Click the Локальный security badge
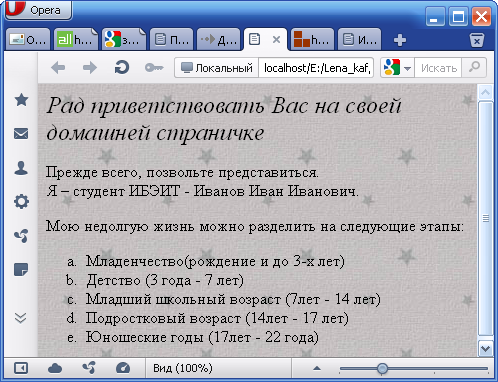This screenshot has height=382, width=498. point(217,68)
